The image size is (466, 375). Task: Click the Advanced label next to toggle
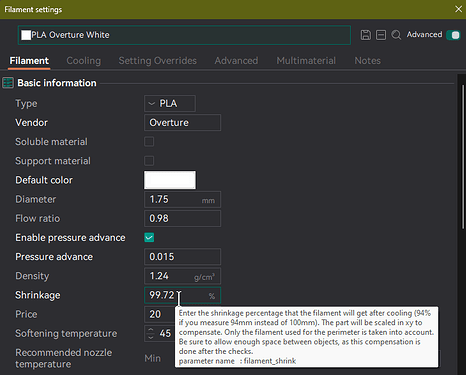pos(424,35)
